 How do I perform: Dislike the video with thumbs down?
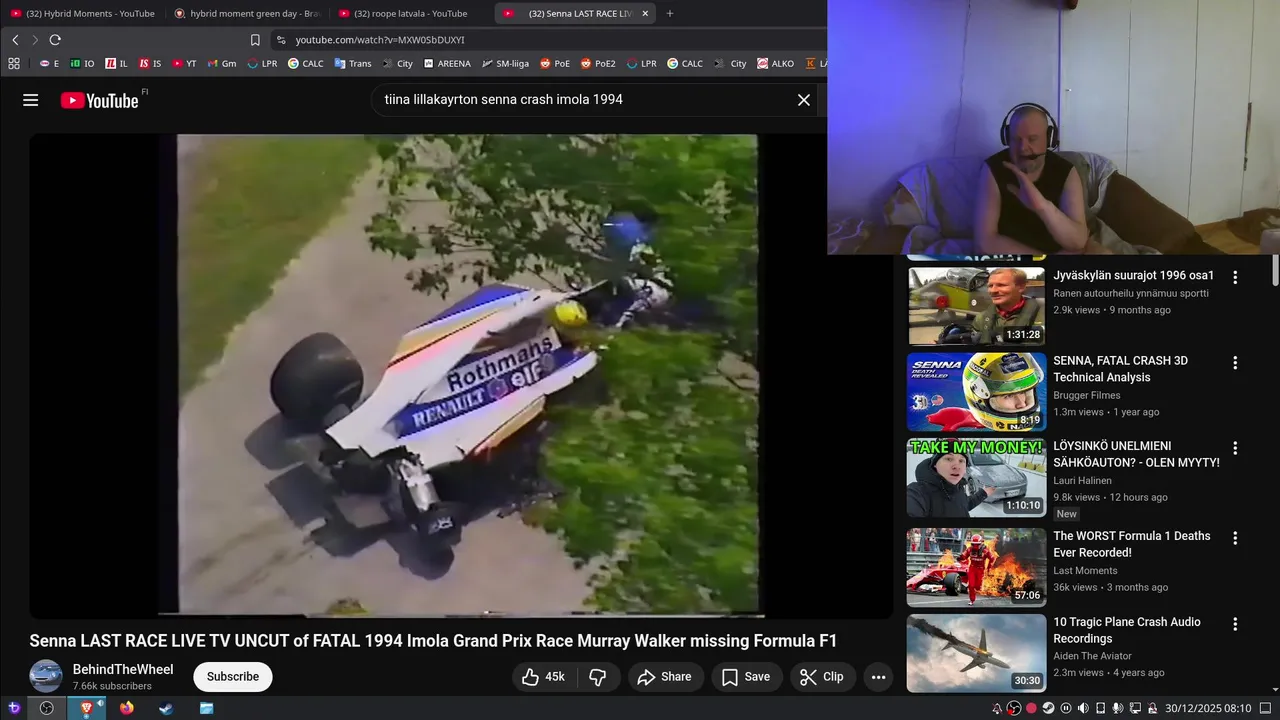click(x=598, y=677)
